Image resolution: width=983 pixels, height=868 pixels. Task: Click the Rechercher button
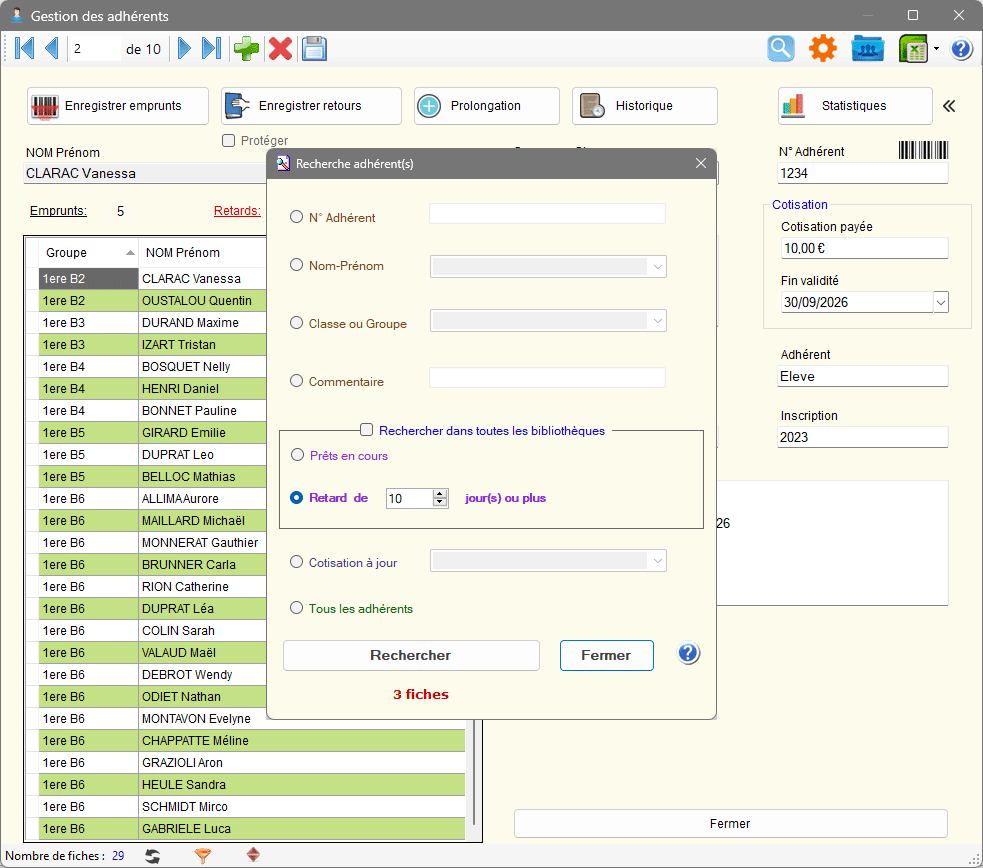(411, 655)
